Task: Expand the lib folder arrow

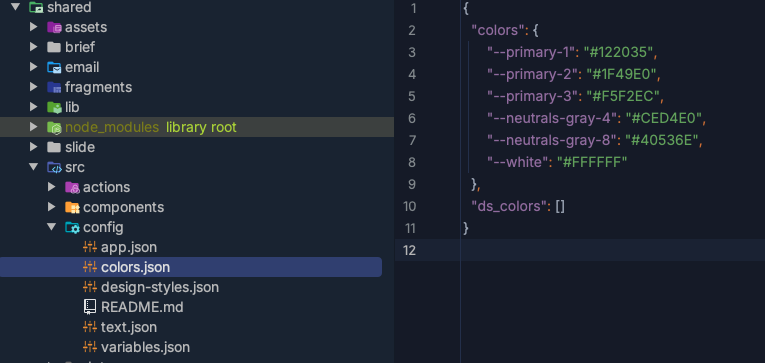Action: pos(34,107)
